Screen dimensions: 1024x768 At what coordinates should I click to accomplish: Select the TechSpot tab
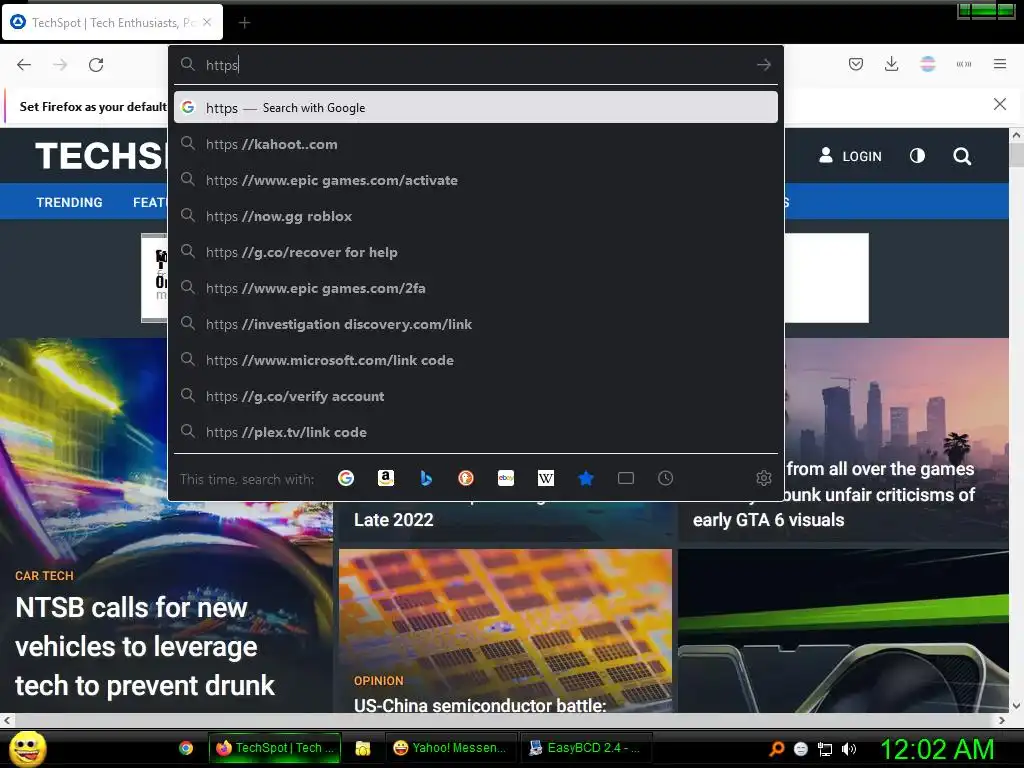(112, 22)
